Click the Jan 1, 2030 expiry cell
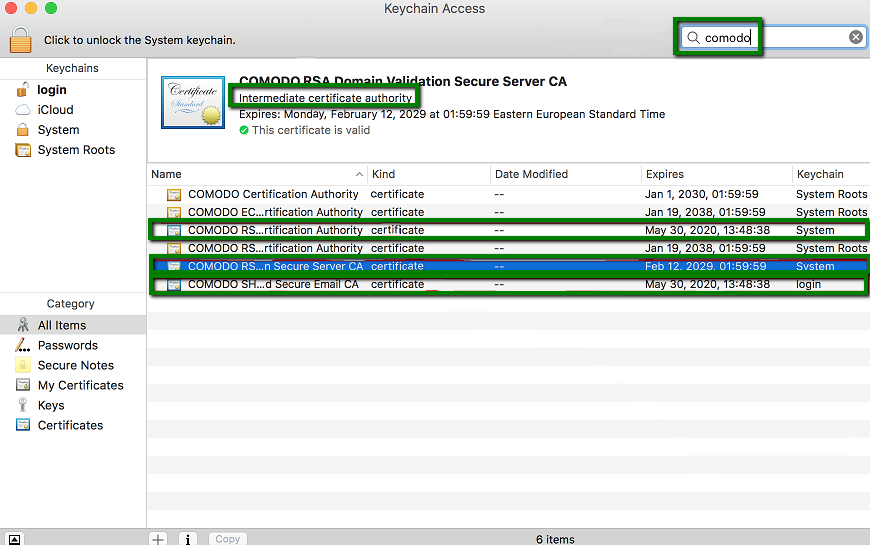This screenshot has height=545, width=870. [701, 194]
